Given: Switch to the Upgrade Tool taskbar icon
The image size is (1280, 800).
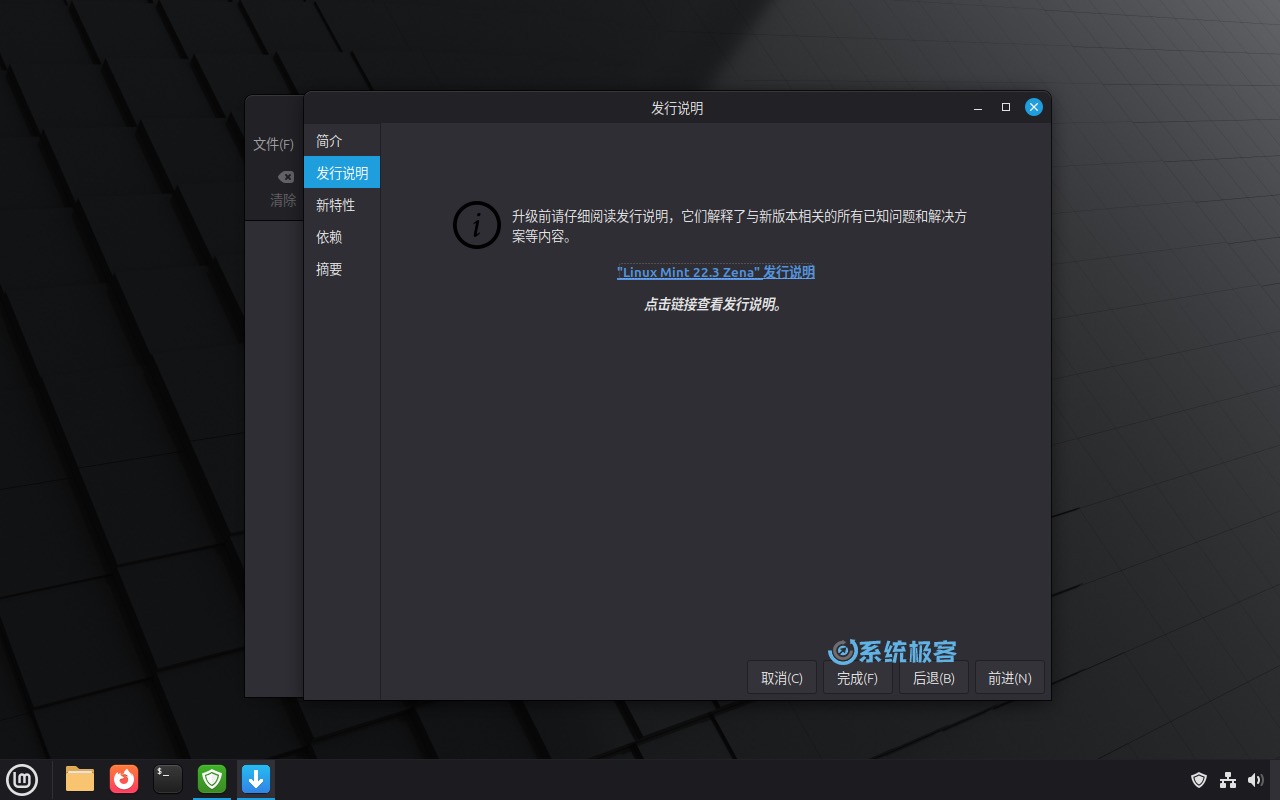Looking at the screenshot, I should [x=255, y=778].
